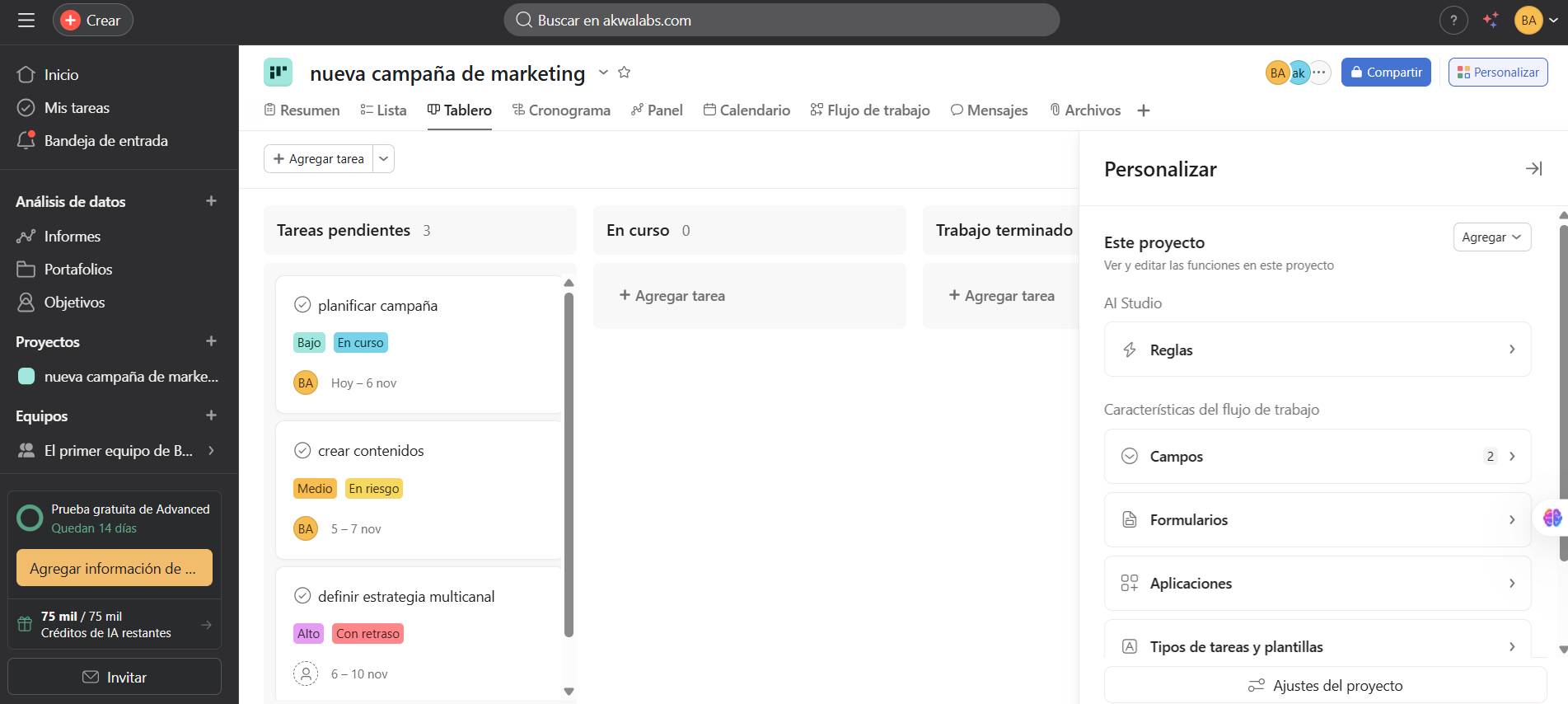This screenshot has width=1568, height=704.
Task: Click the Crear button
Action: [x=92, y=20]
